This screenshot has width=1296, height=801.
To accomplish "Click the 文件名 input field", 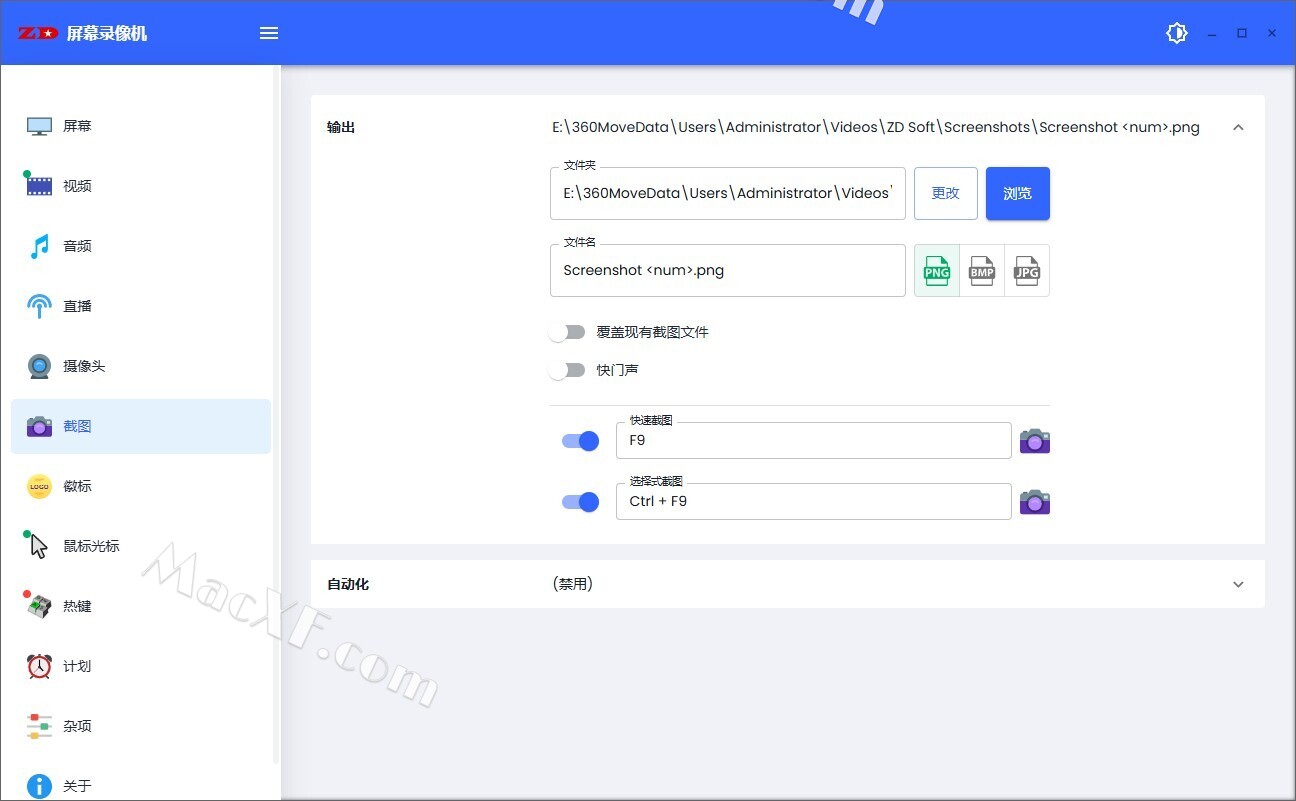I will 727,271.
